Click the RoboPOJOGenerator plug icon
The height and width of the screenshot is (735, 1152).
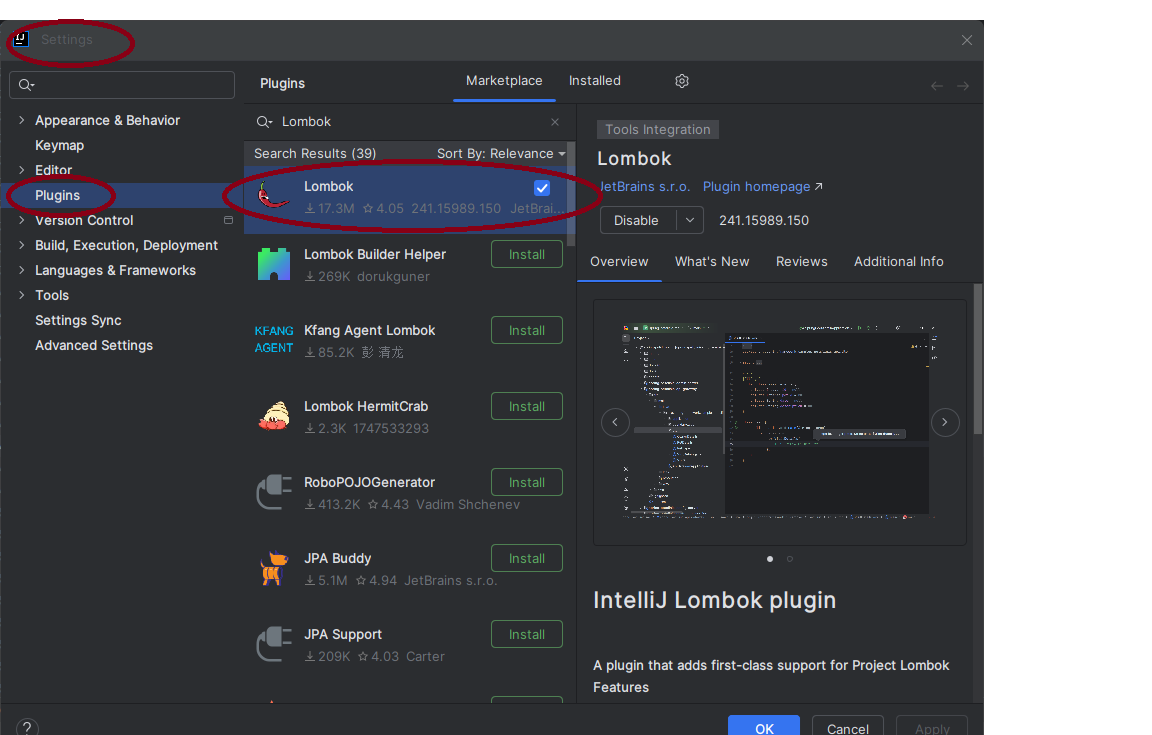(273, 492)
